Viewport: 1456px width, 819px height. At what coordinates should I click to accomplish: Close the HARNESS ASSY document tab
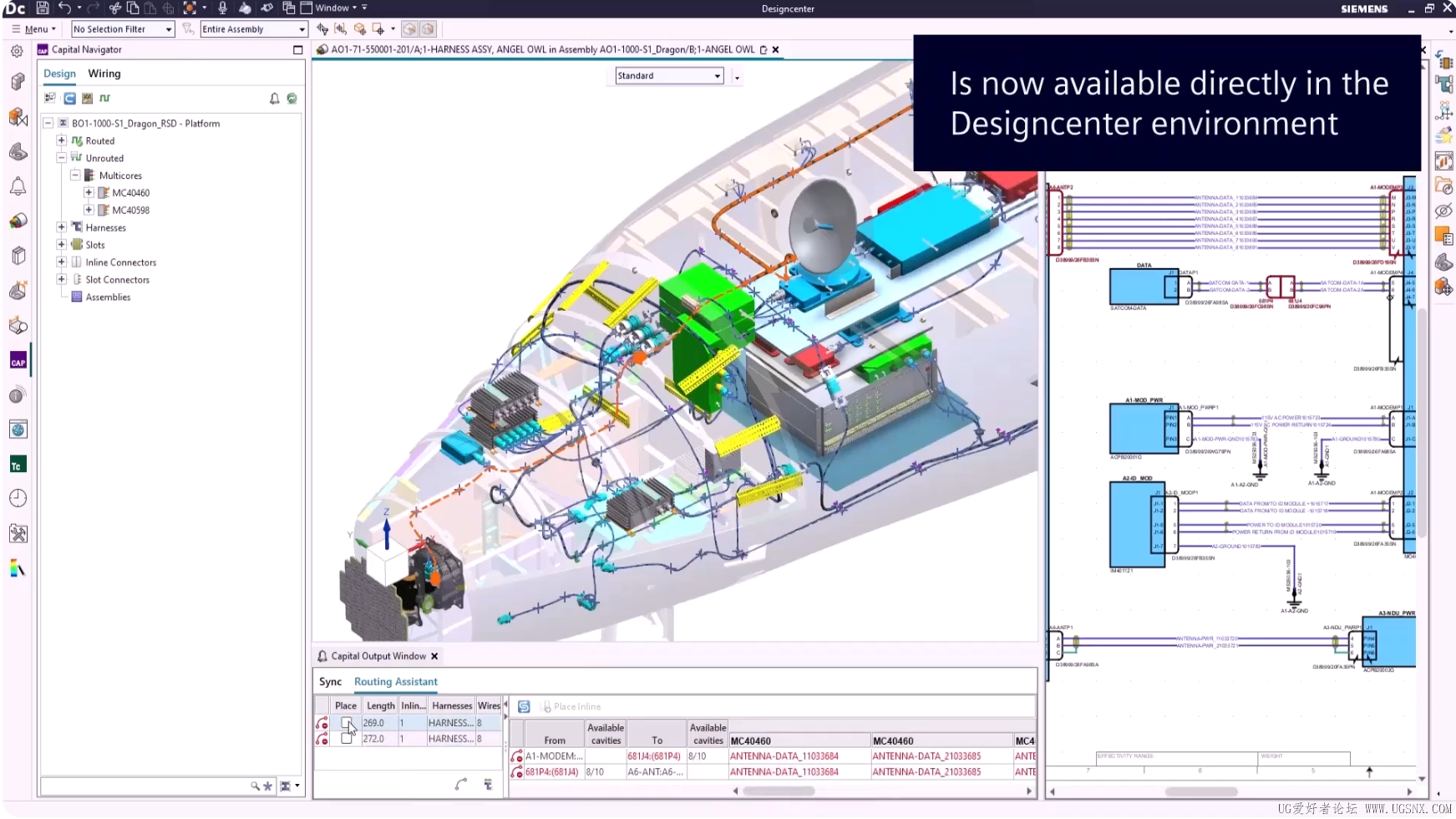coord(776,50)
